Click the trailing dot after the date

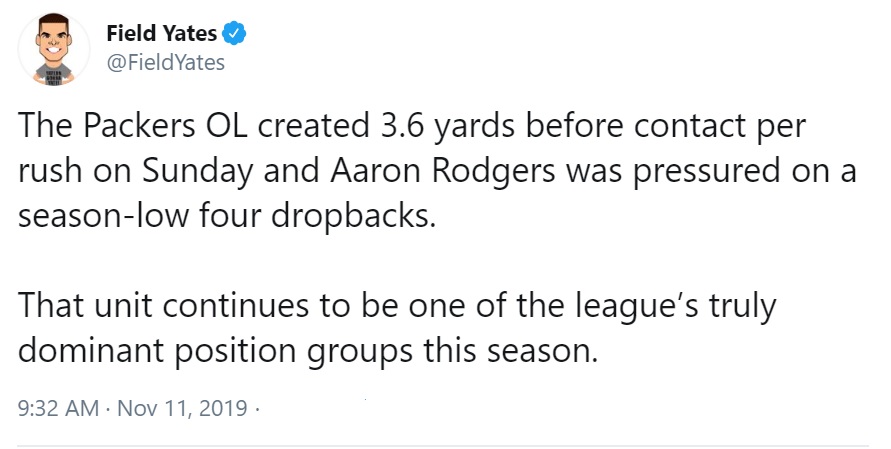pos(257,408)
